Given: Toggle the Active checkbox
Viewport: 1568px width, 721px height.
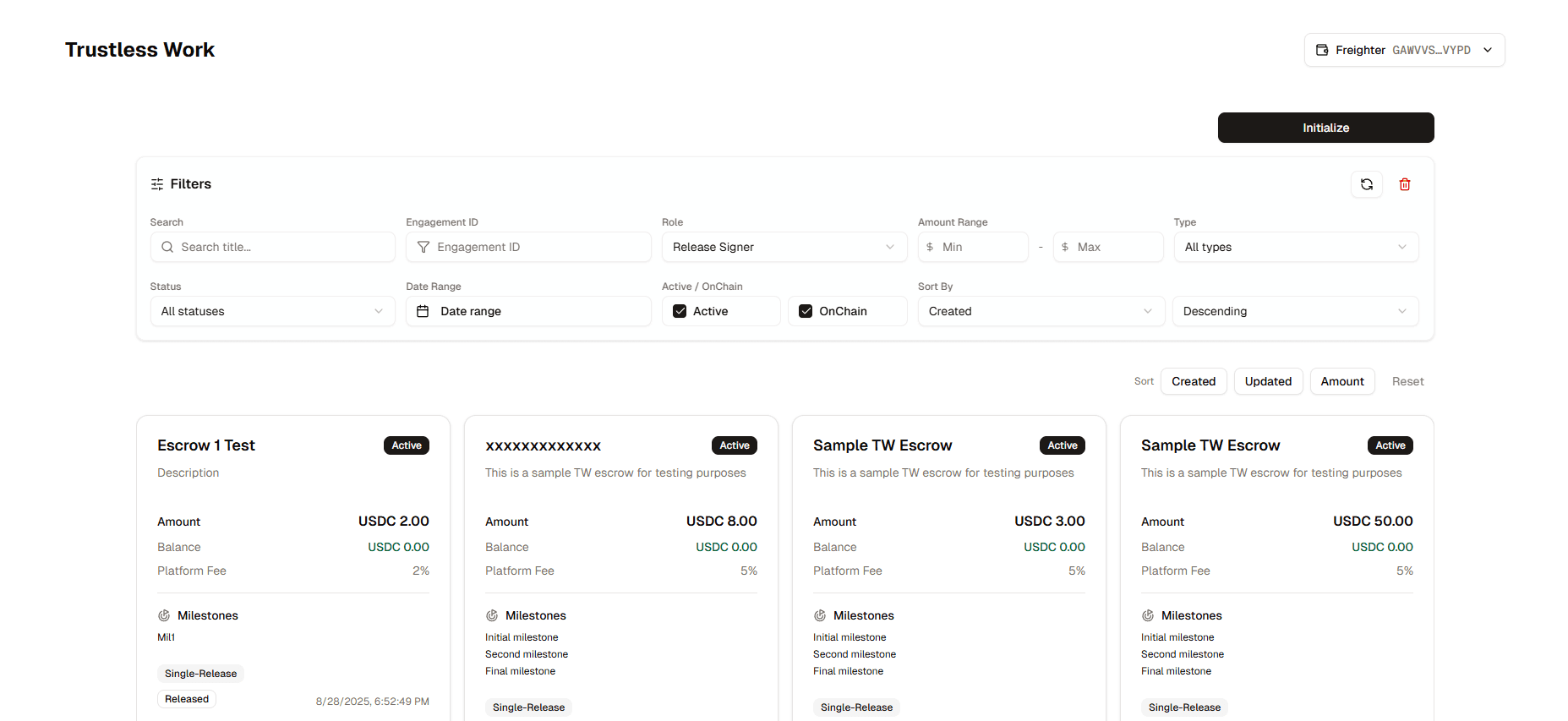Looking at the screenshot, I should [680, 311].
